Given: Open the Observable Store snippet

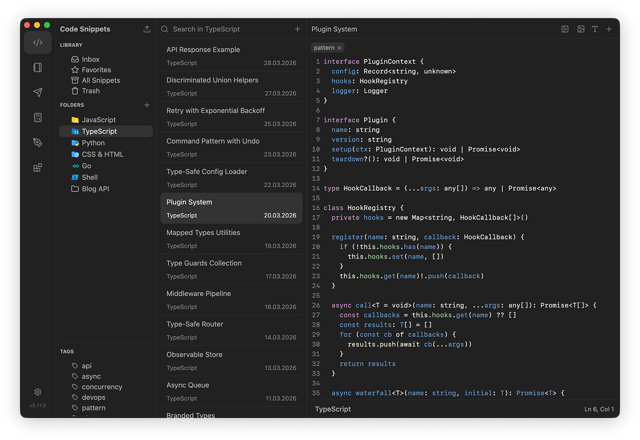Looking at the screenshot, I should click(231, 361).
